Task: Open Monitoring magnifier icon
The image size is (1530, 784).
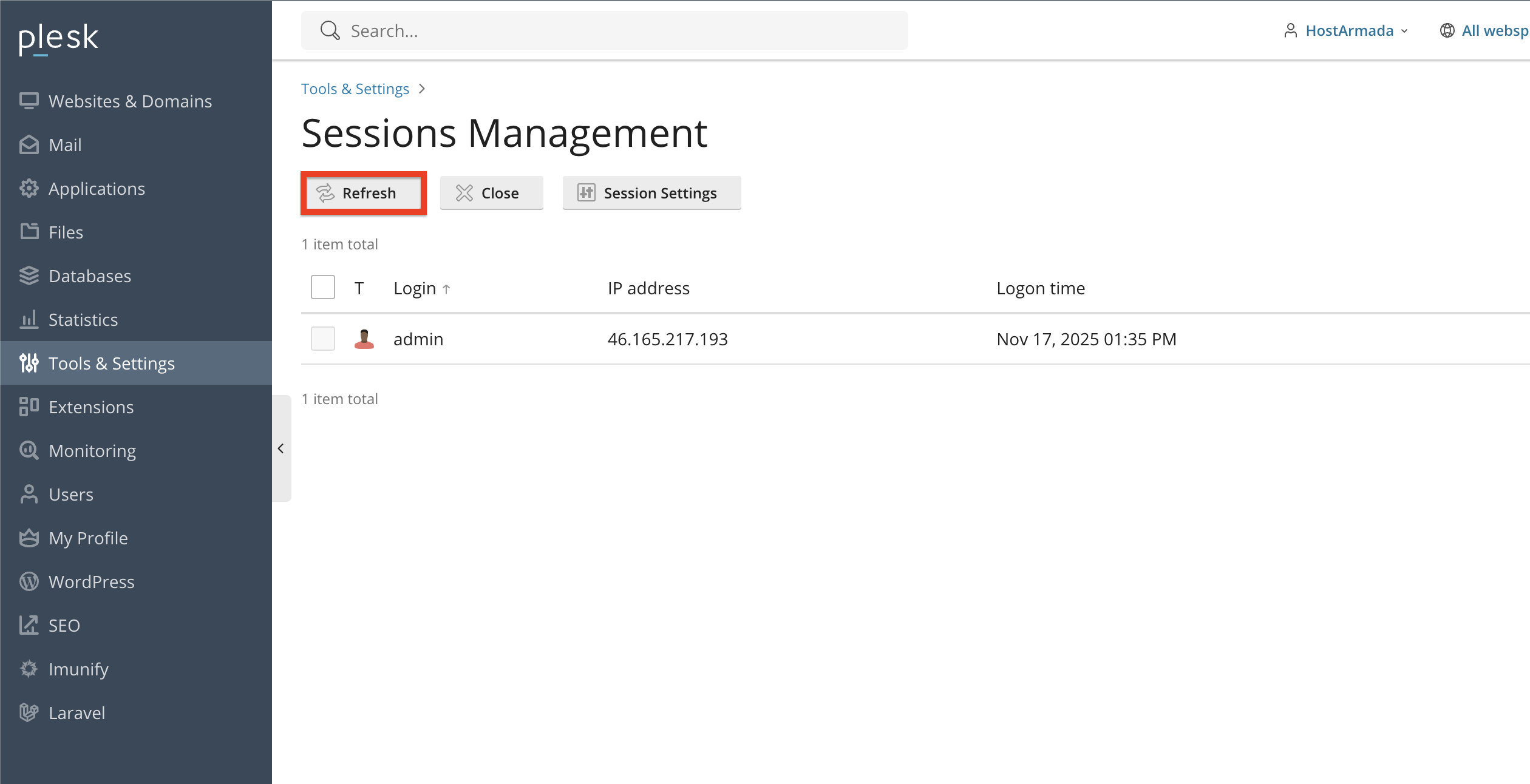Action: point(29,450)
